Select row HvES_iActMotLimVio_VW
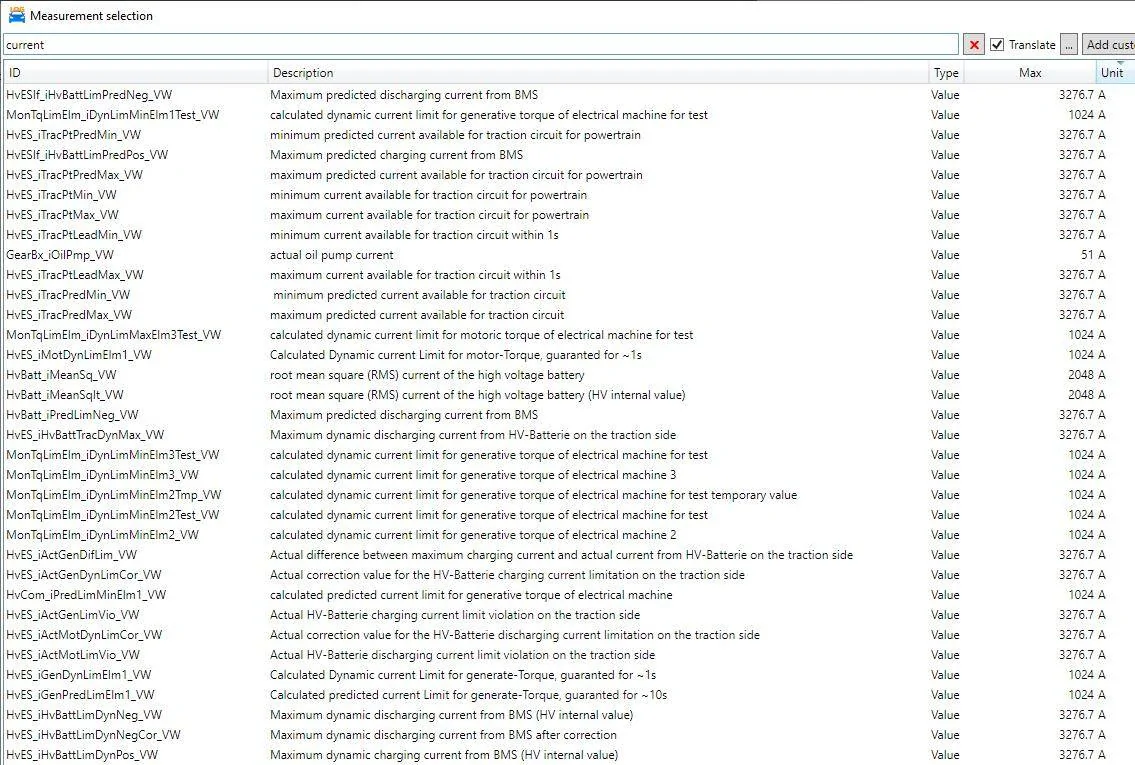The image size is (1135, 765). click(x=568, y=656)
